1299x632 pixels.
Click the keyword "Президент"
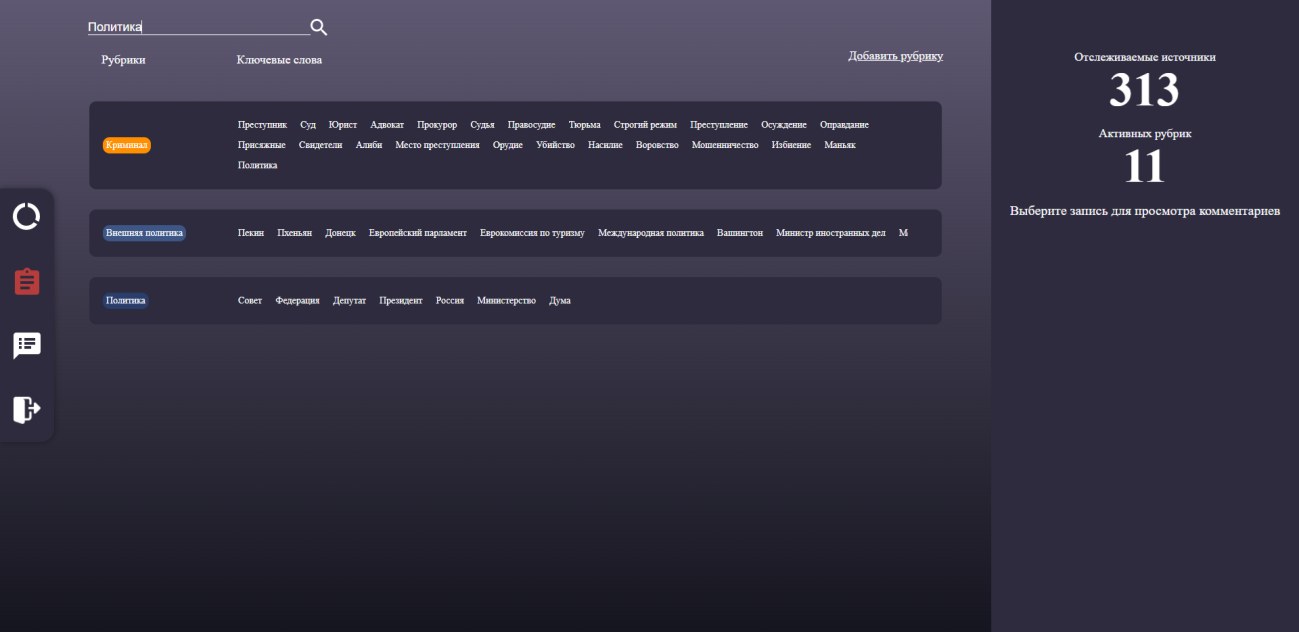coord(401,301)
